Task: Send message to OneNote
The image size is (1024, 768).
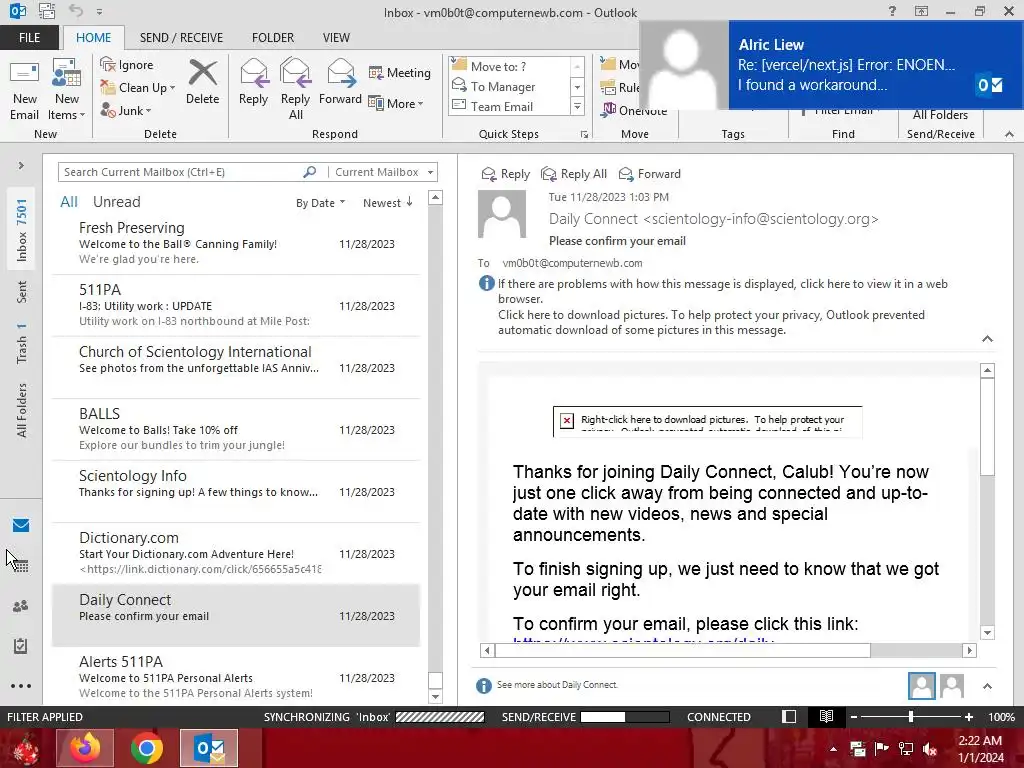Action: pos(633,110)
